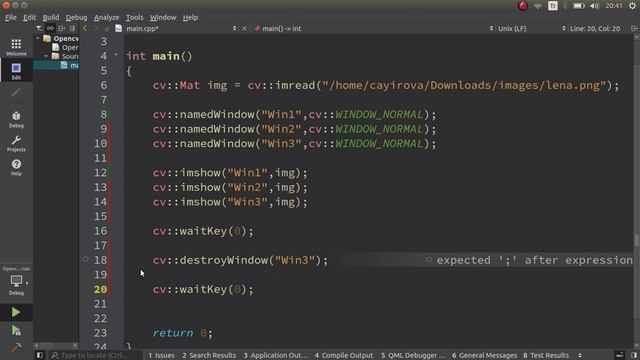Open the Help menu
The height and width of the screenshot is (360, 640).
(190, 17)
